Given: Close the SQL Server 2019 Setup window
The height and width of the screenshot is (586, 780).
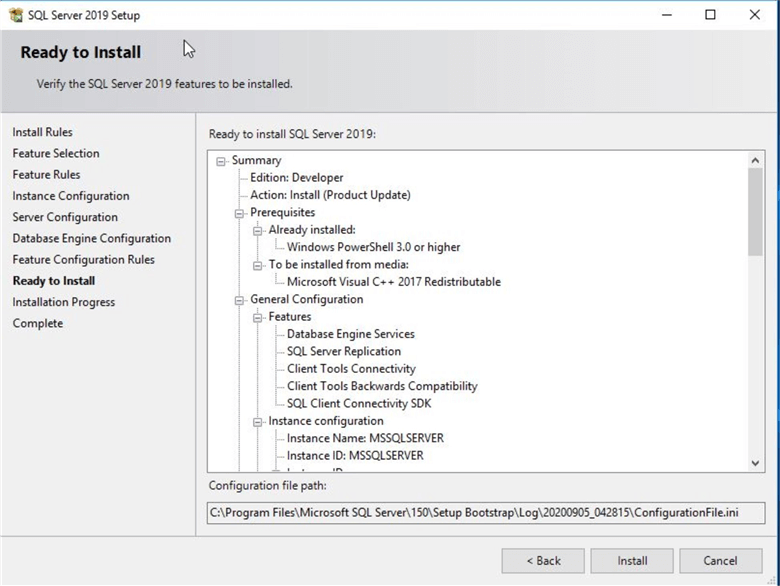Looking at the screenshot, I should [x=755, y=15].
